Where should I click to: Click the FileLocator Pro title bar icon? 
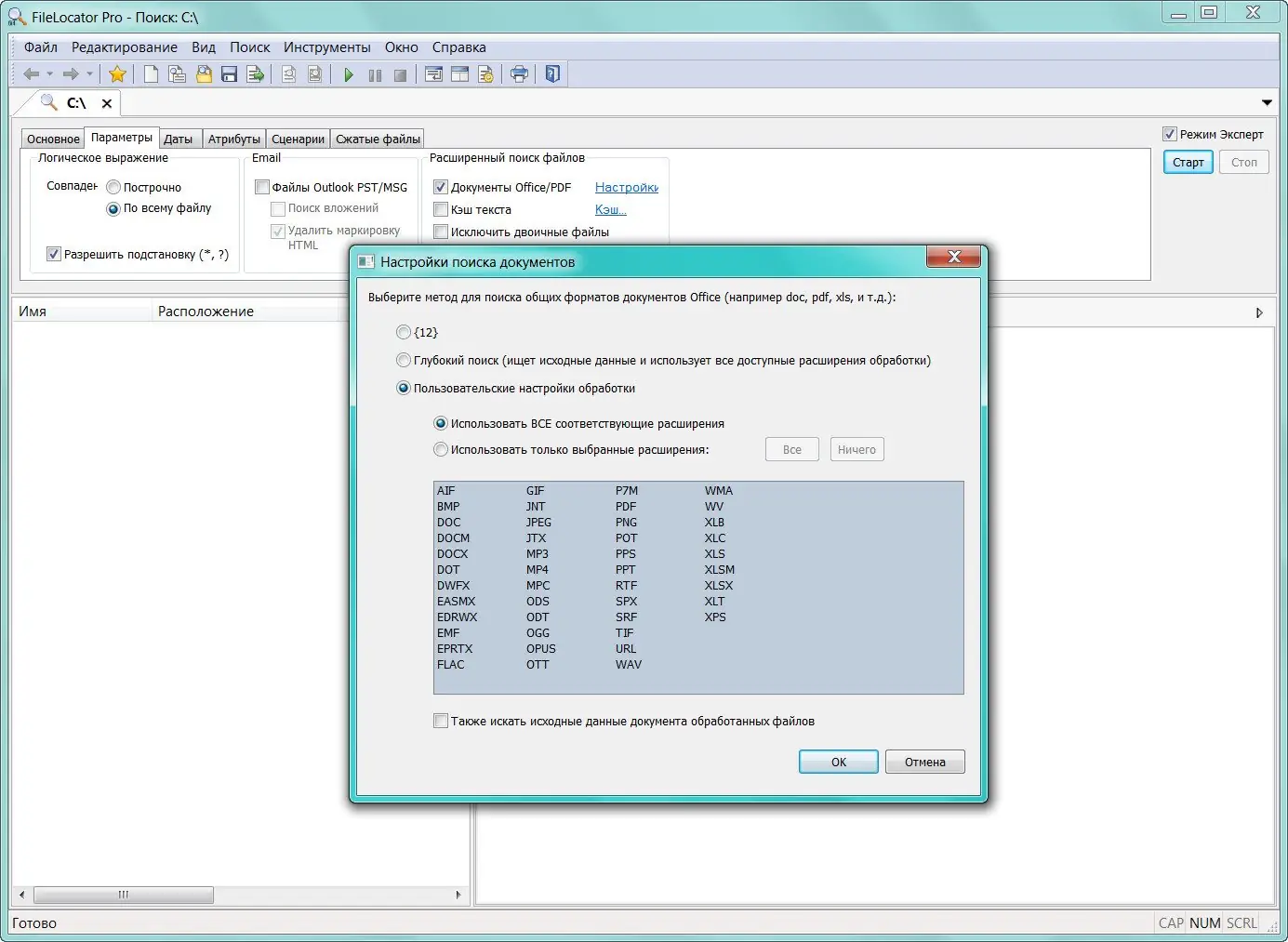17,17
